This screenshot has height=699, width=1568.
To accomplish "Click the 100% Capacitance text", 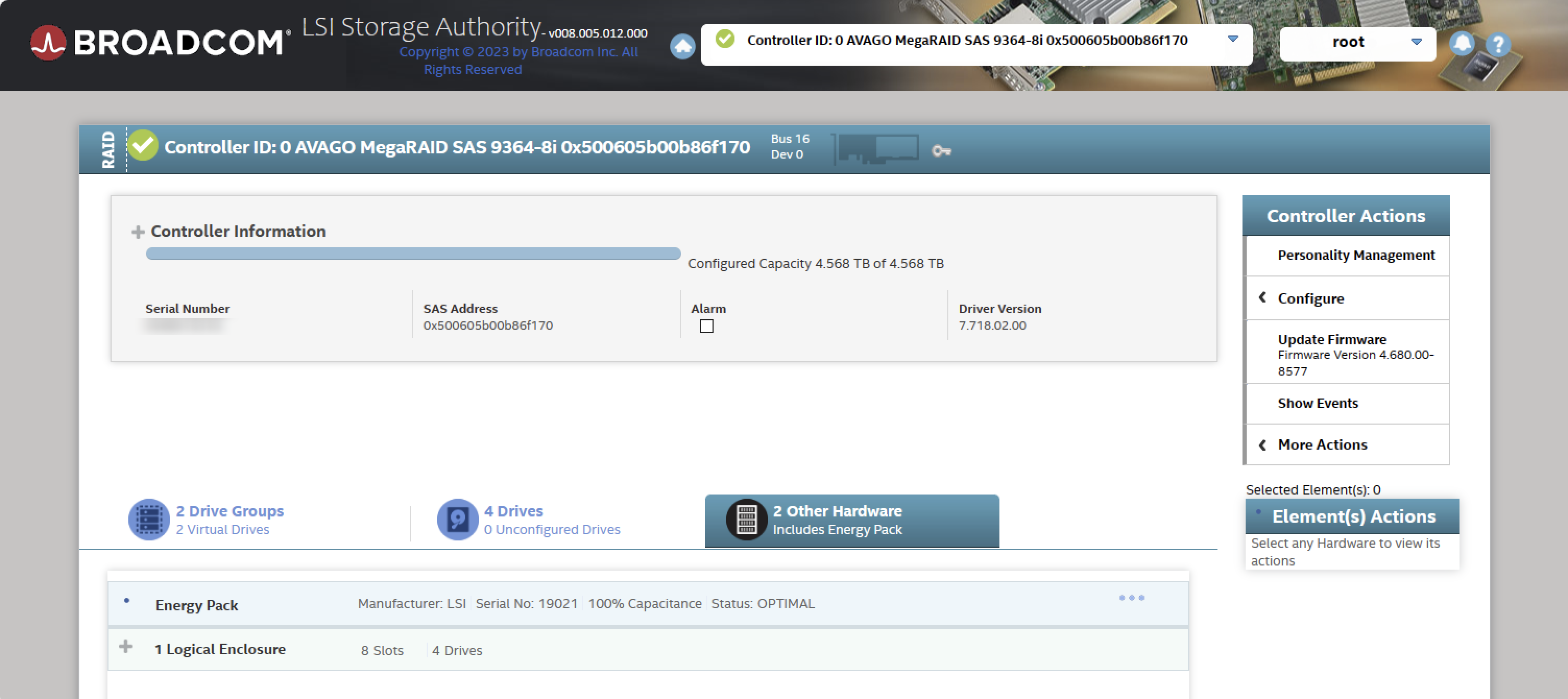I will (x=644, y=603).
